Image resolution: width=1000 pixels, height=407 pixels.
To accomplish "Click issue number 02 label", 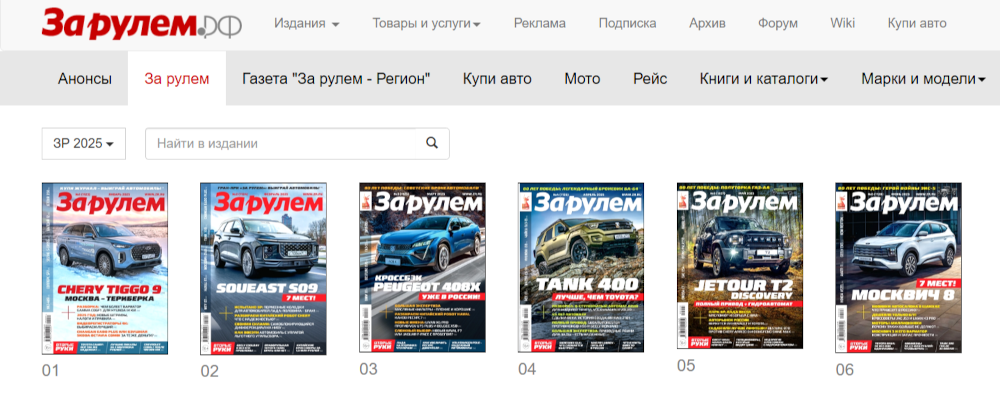I will pos(209,371).
